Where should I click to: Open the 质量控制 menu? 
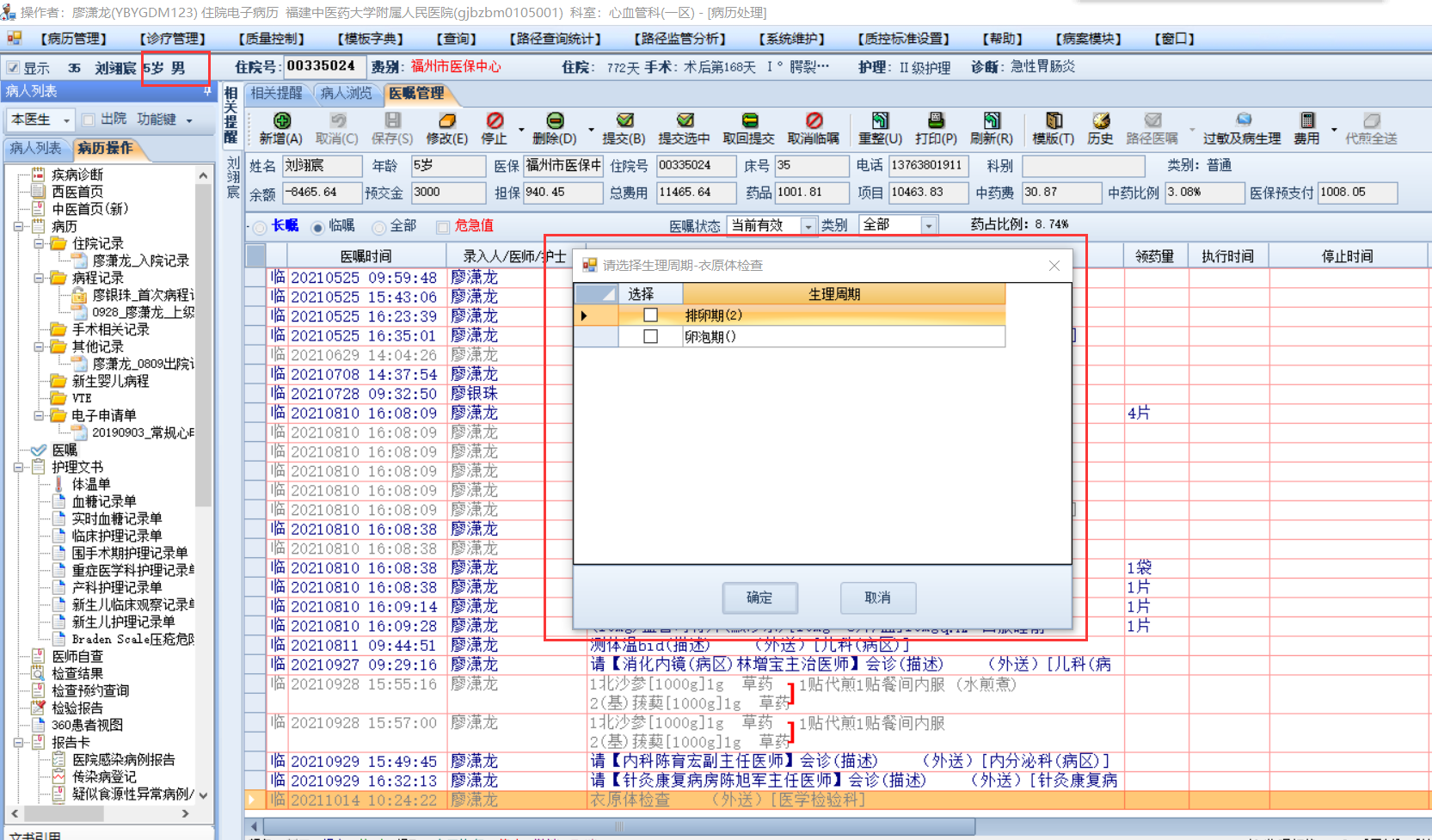pyautogui.click(x=272, y=39)
